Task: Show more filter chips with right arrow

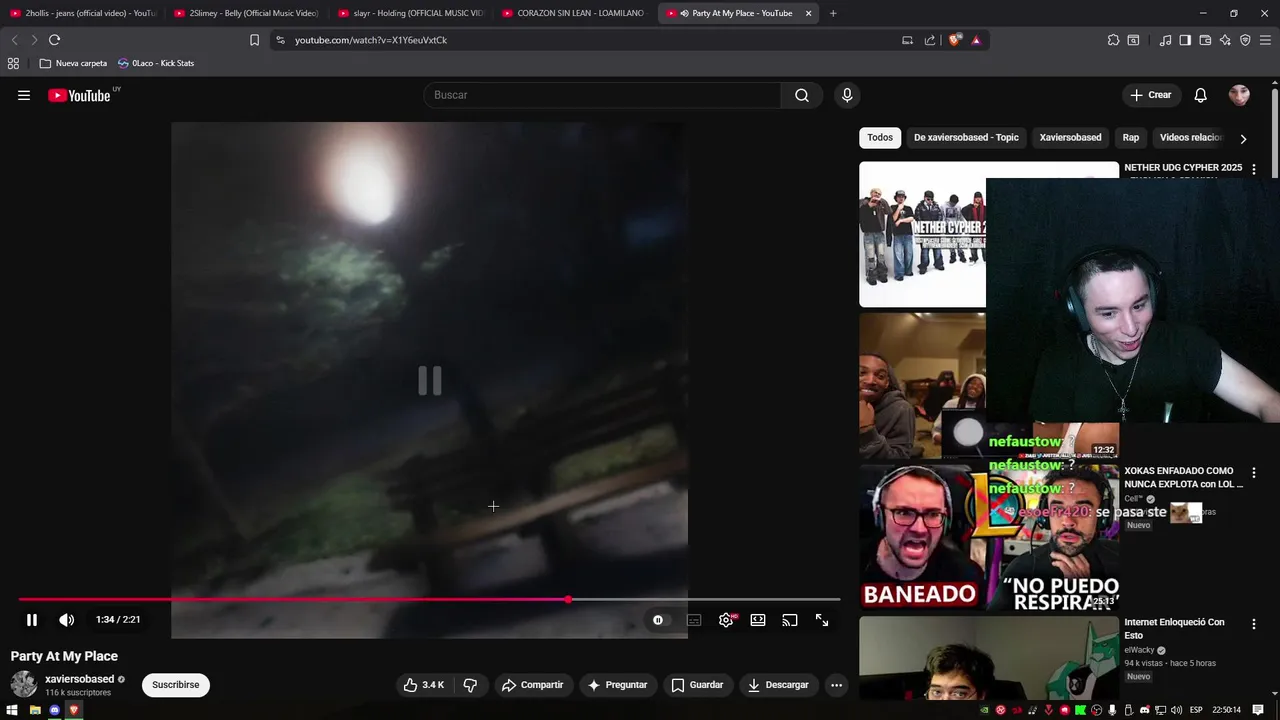Action: pos(1243,139)
